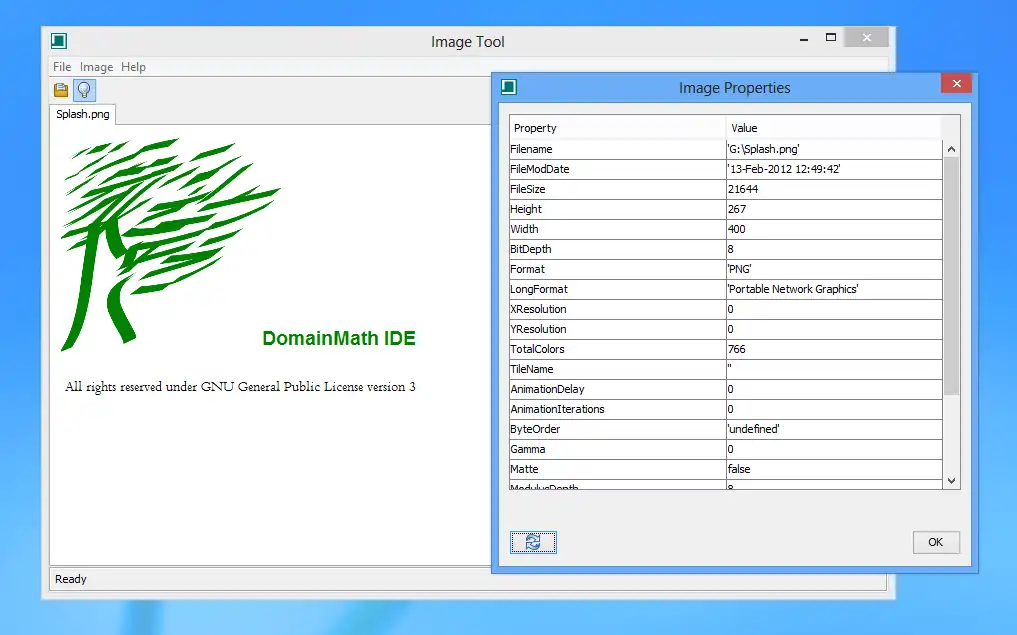The width and height of the screenshot is (1017, 635).
Task: Click the DomainMath IDE splash image
Action: point(240,267)
